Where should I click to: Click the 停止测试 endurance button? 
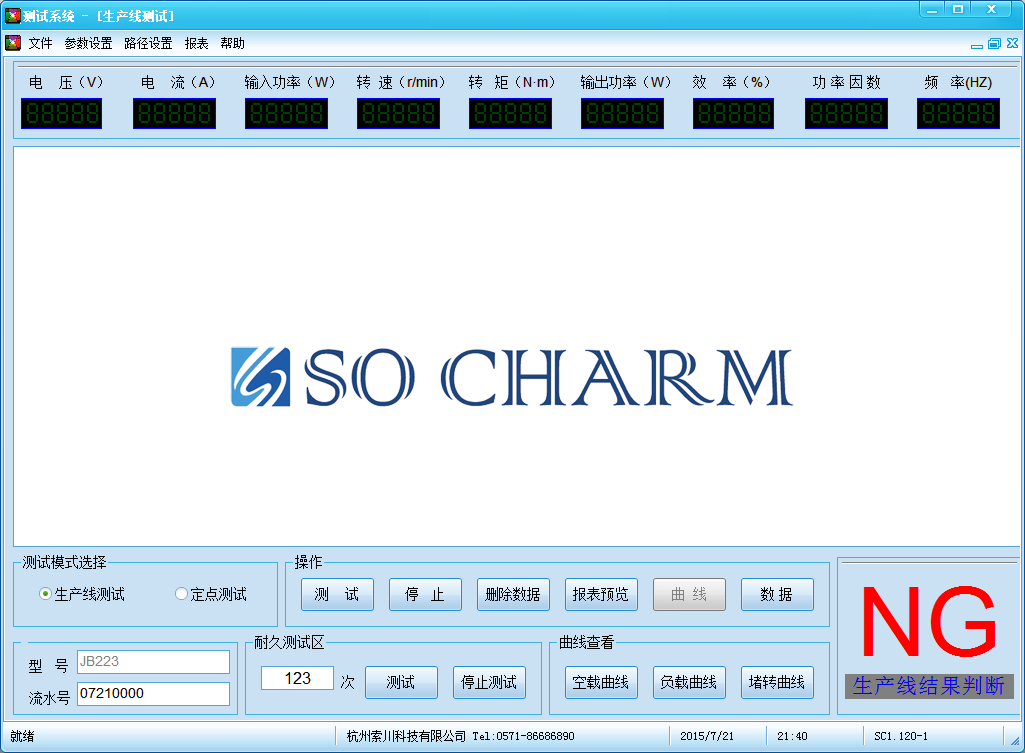click(489, 682)
